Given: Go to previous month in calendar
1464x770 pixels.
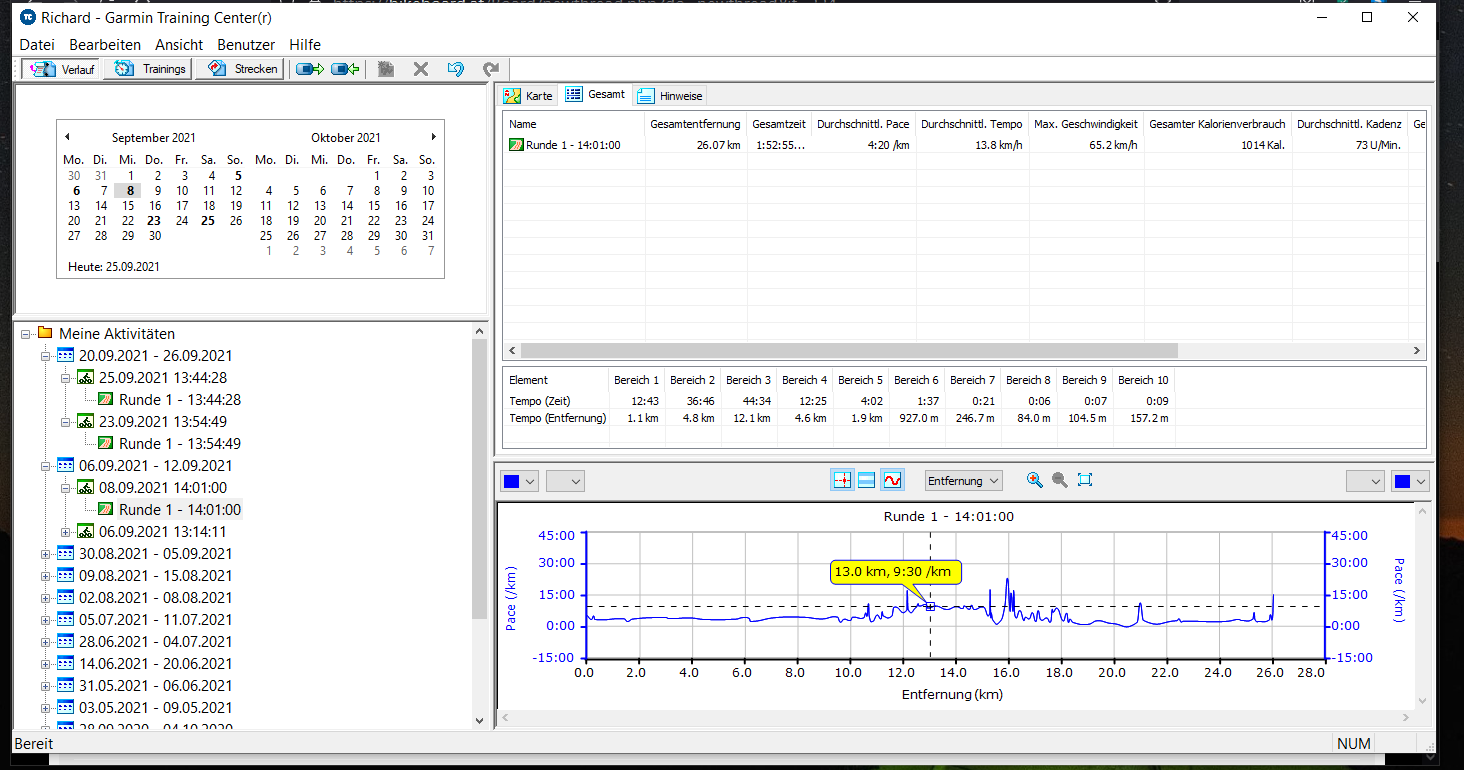Looking at the screenshot, I should 67,137.
